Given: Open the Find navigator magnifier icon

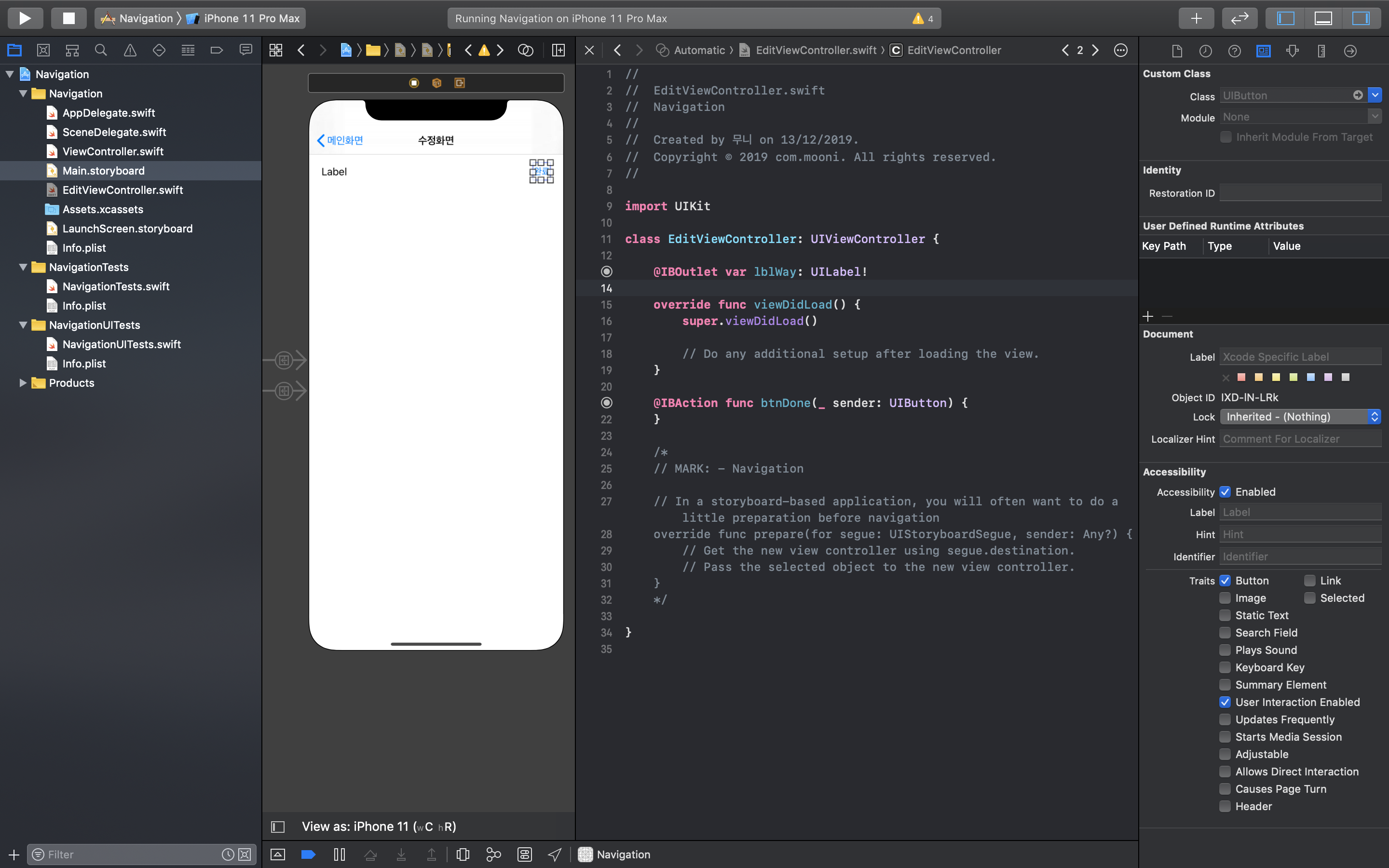Looking at the screenshot, I should (101, 51).
